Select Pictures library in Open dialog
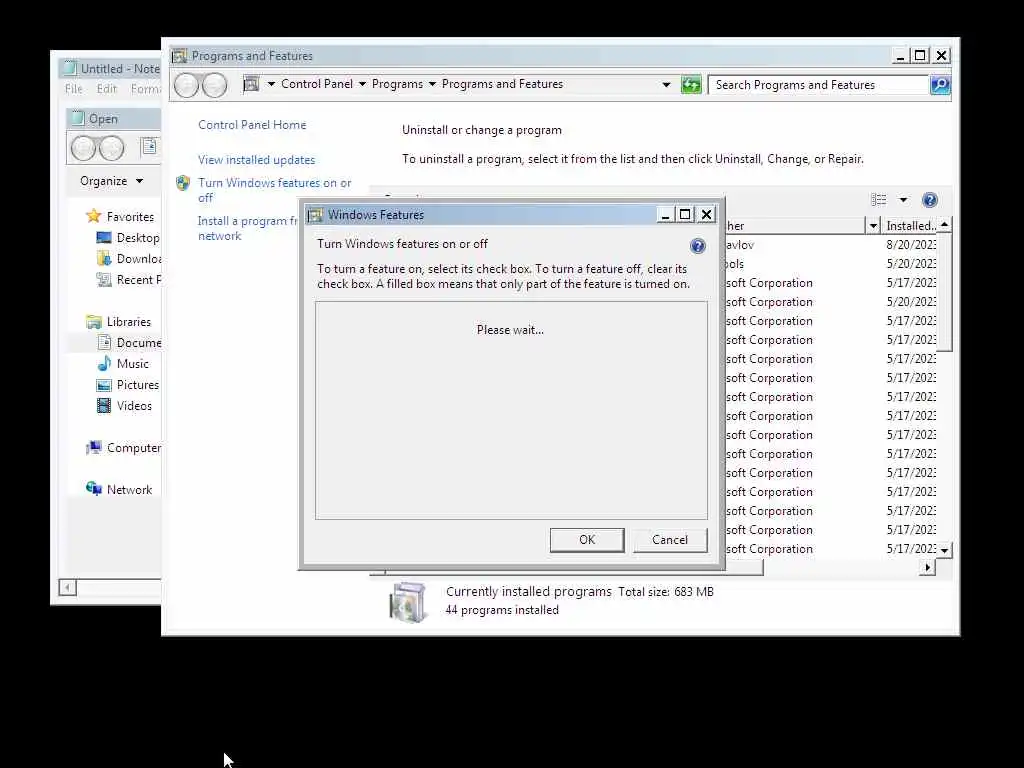This screenshot has height=768, width=1024. click(x=137, y=385)
